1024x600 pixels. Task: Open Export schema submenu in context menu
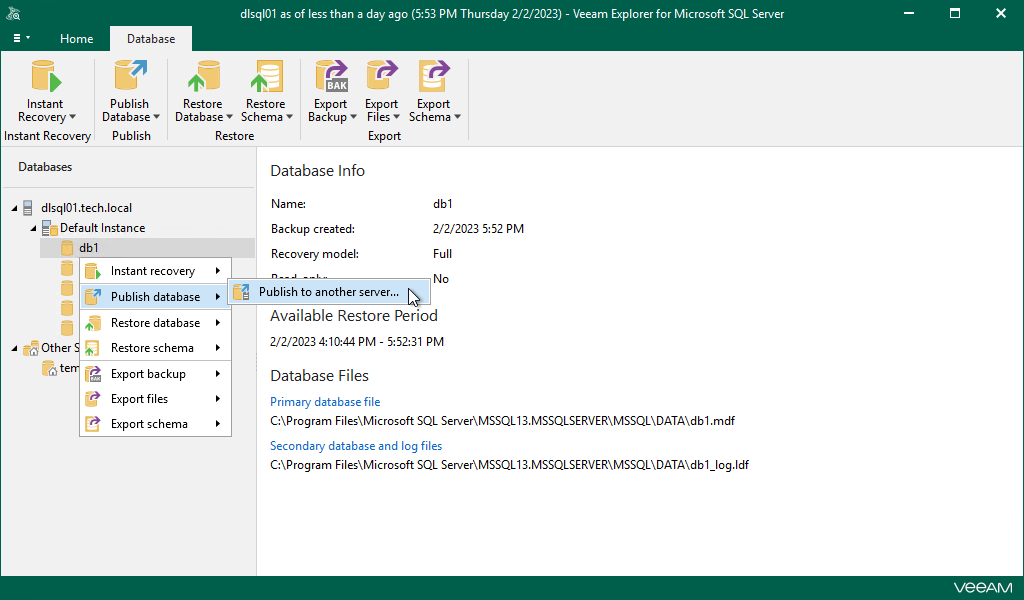155,424
